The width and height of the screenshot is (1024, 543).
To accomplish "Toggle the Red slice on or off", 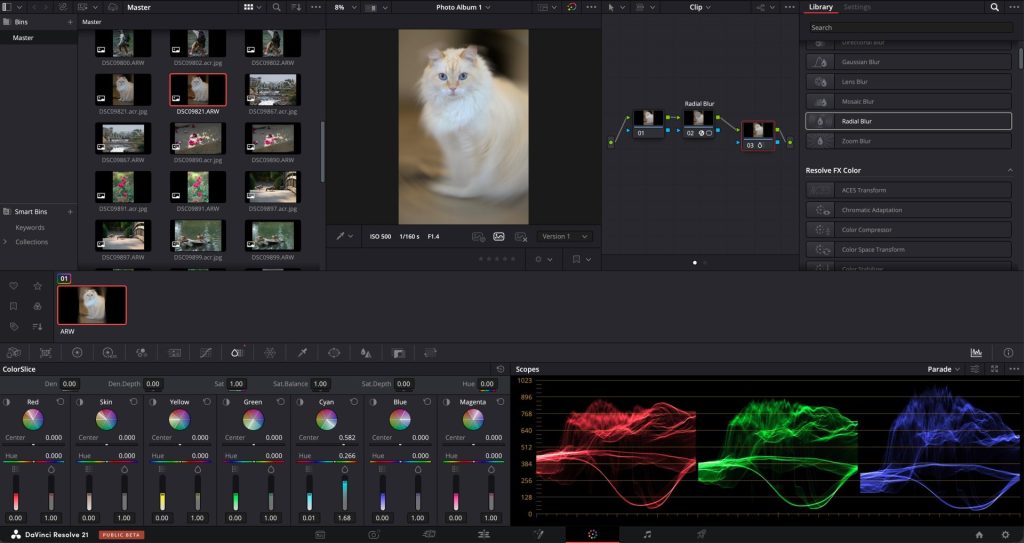I will pos(8,402).
